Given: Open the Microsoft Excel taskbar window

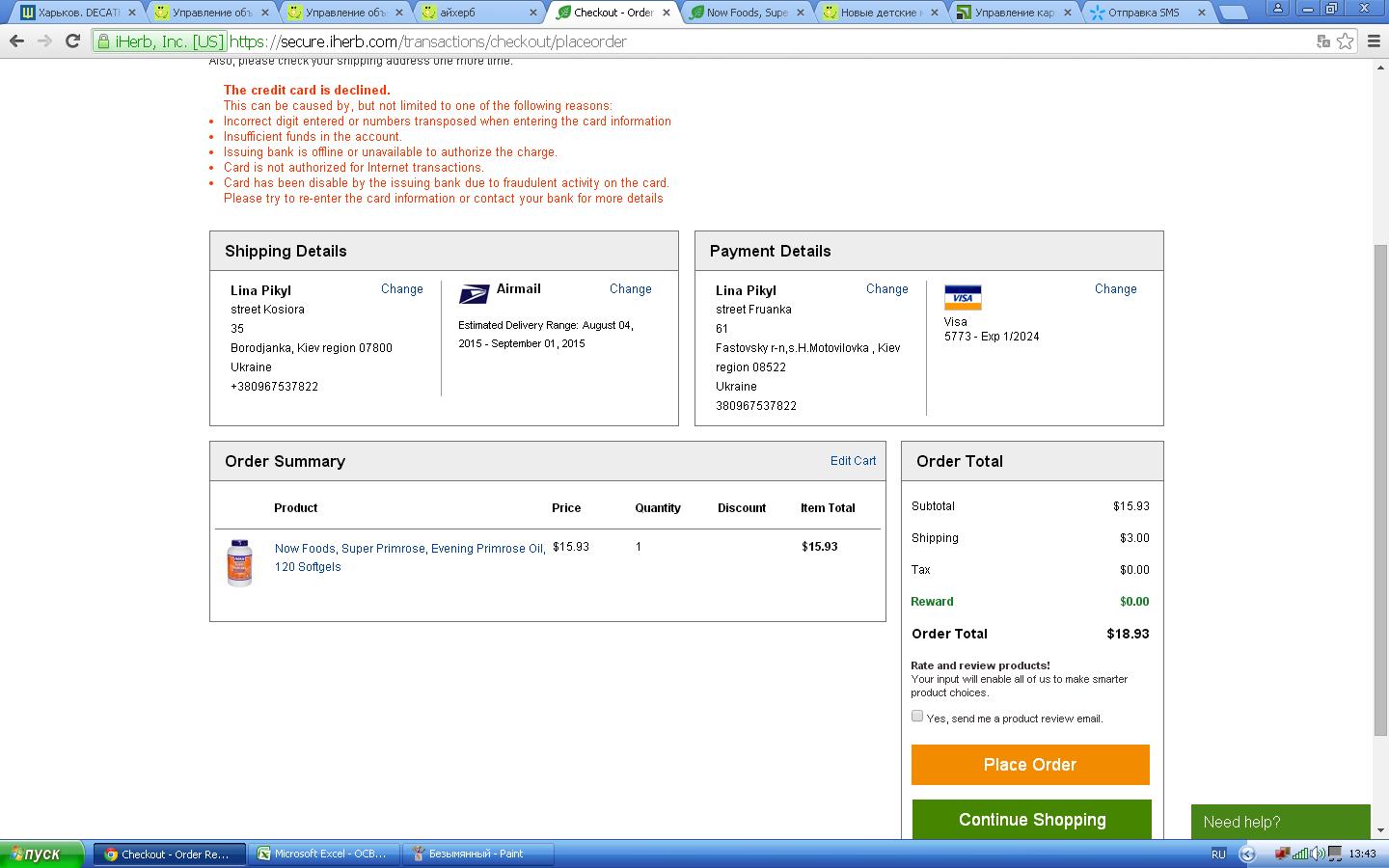Looking at the screenshot, I should (323, 854).
